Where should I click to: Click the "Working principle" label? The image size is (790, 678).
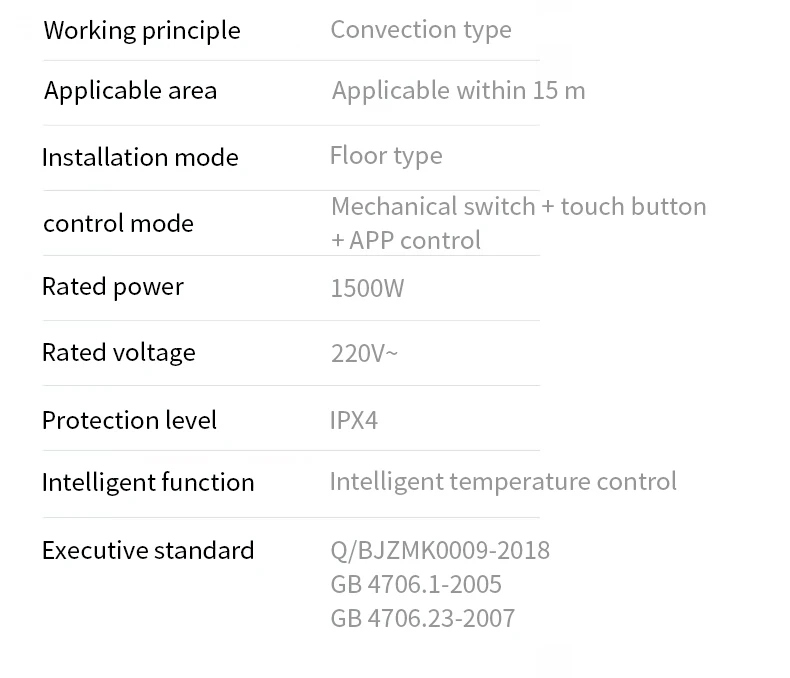click(x=142, y=30)
